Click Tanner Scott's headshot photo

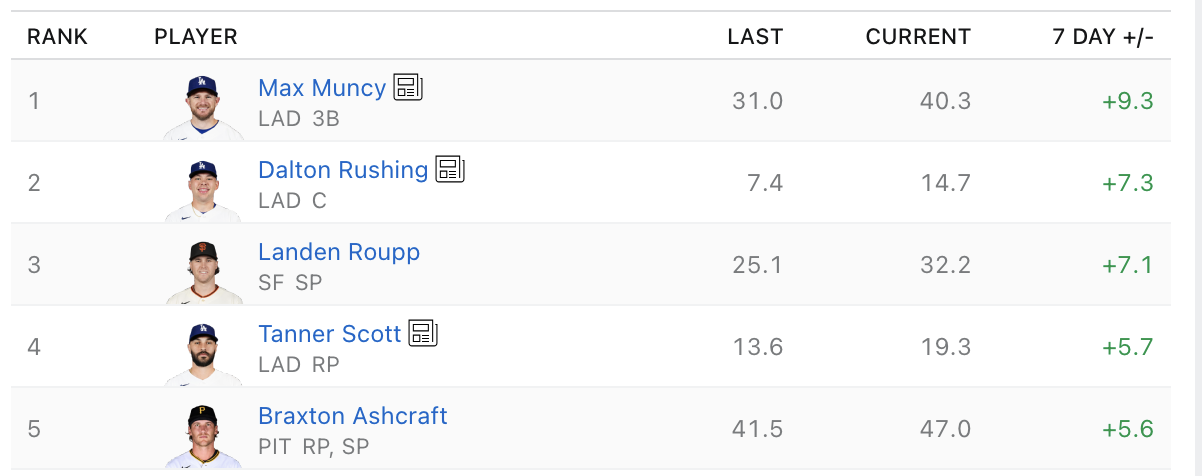pos(203,352)
